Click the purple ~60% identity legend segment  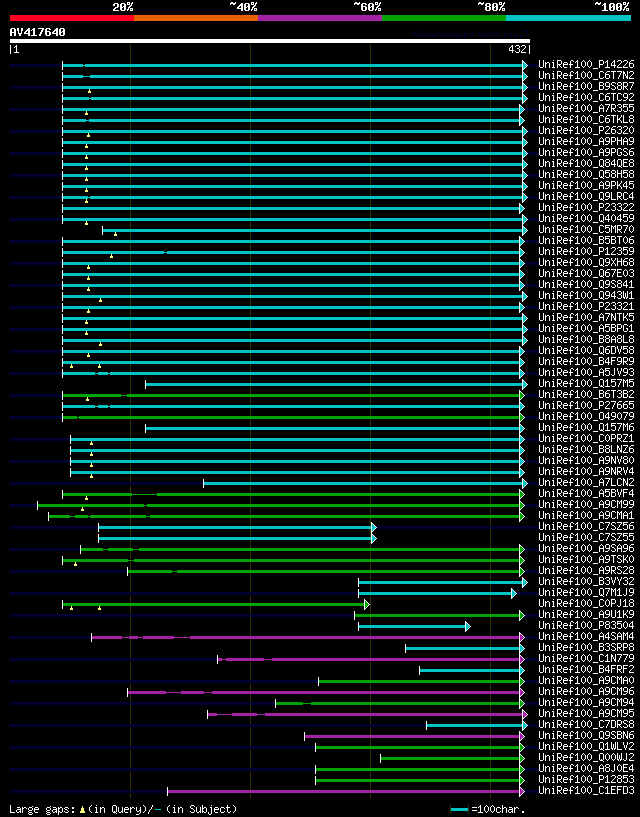[x=320, y=18]
